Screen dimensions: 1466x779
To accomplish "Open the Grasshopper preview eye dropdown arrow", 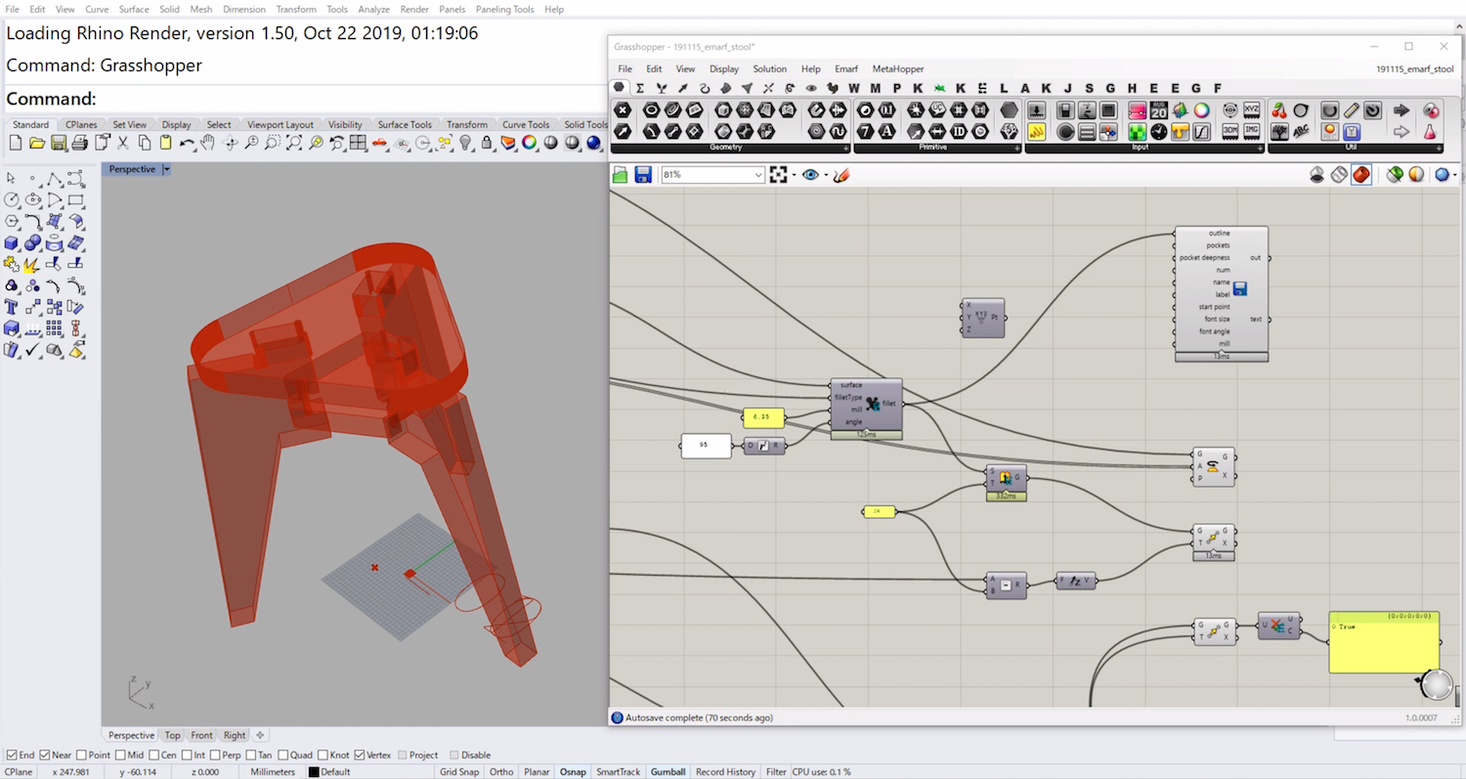I will point(826,175).
